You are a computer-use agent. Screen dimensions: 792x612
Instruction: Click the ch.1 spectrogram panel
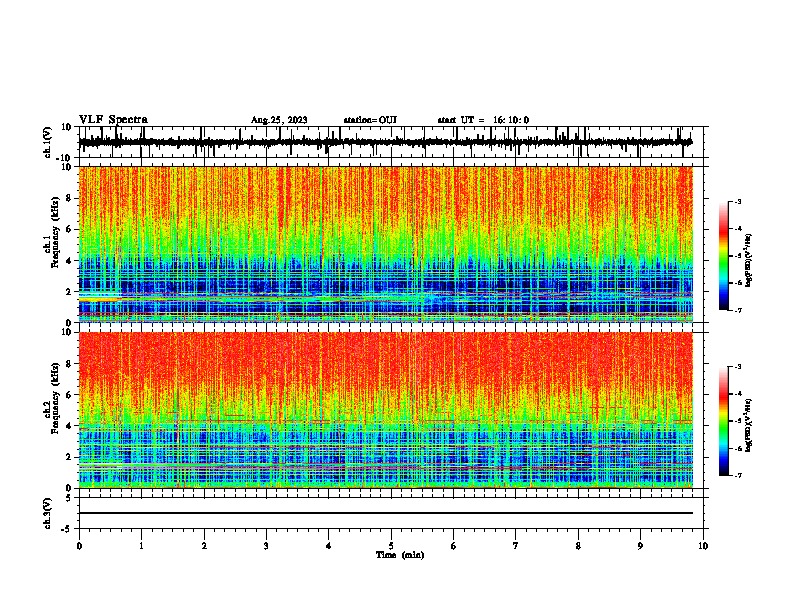click(386, 244)
